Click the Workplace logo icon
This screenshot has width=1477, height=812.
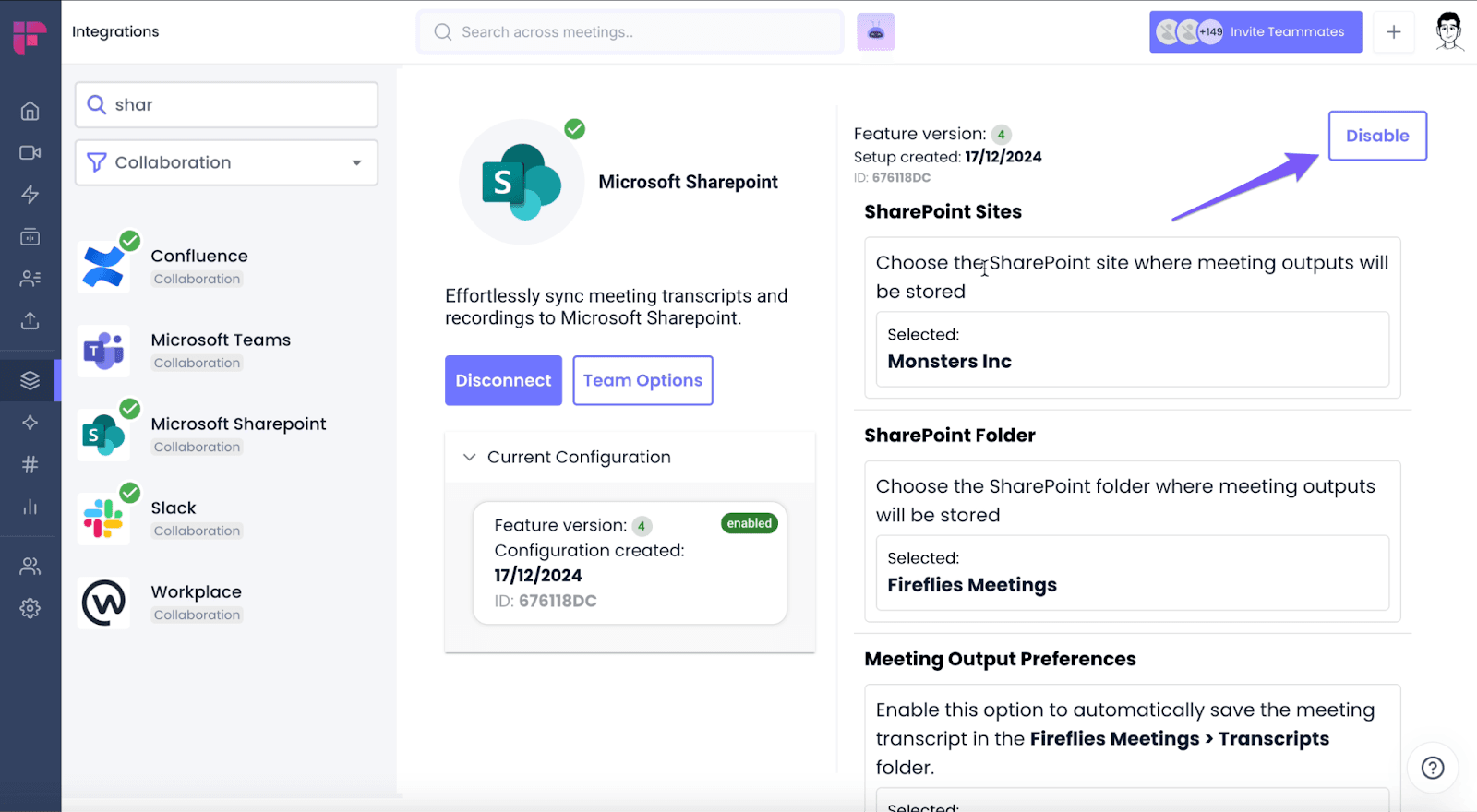tap(103, 603)
